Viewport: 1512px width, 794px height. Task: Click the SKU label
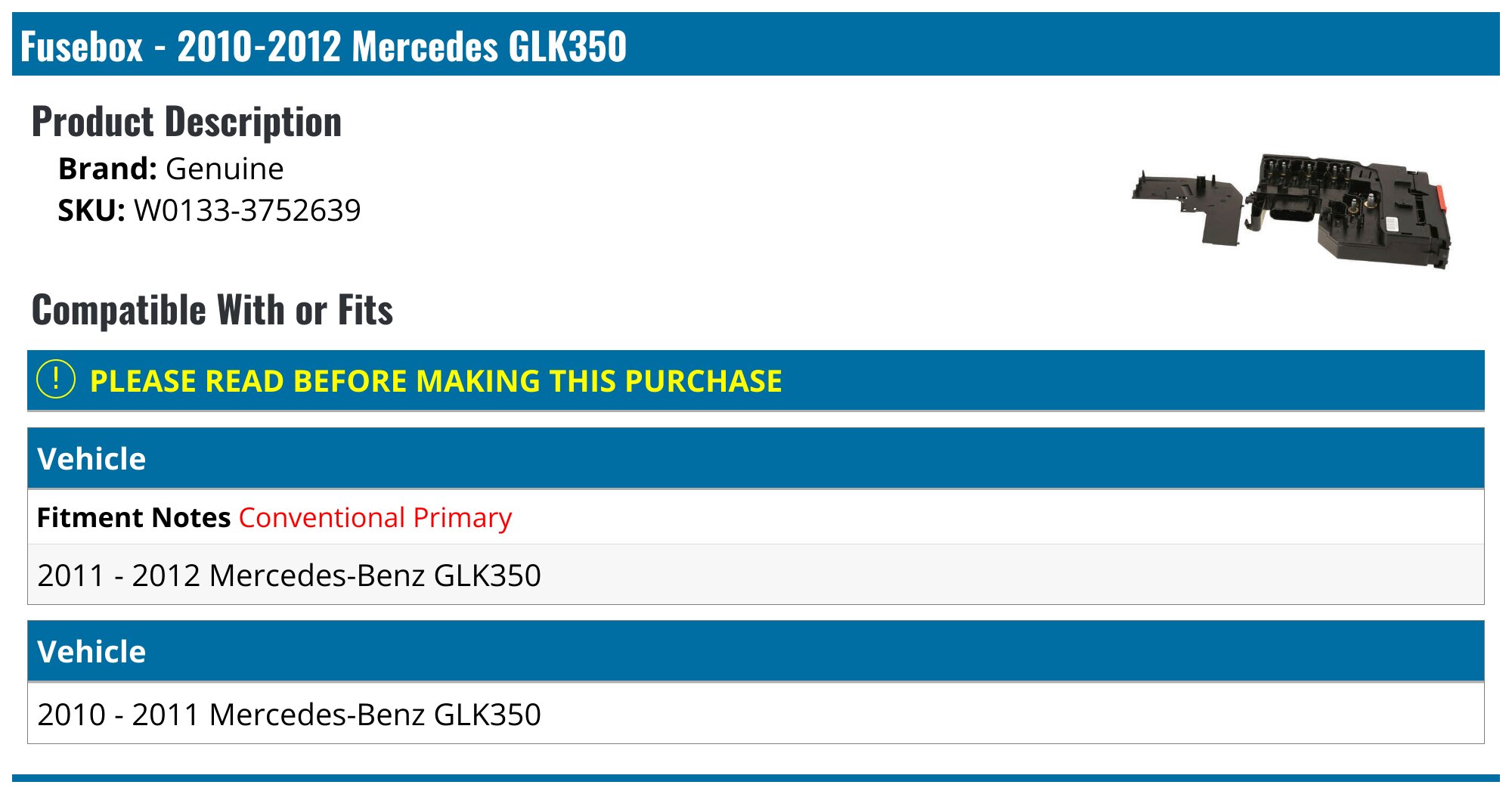(x=91, y=210)
